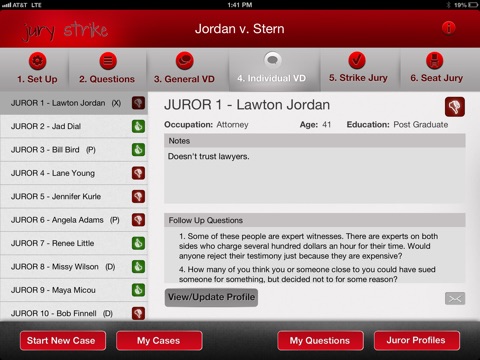
Task: Switch to 5. Strike Jury tab
Action: point(358,69)
